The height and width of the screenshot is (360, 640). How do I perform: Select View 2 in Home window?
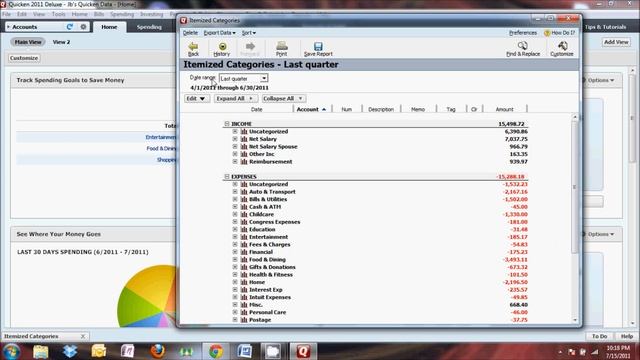coord(61,42)
